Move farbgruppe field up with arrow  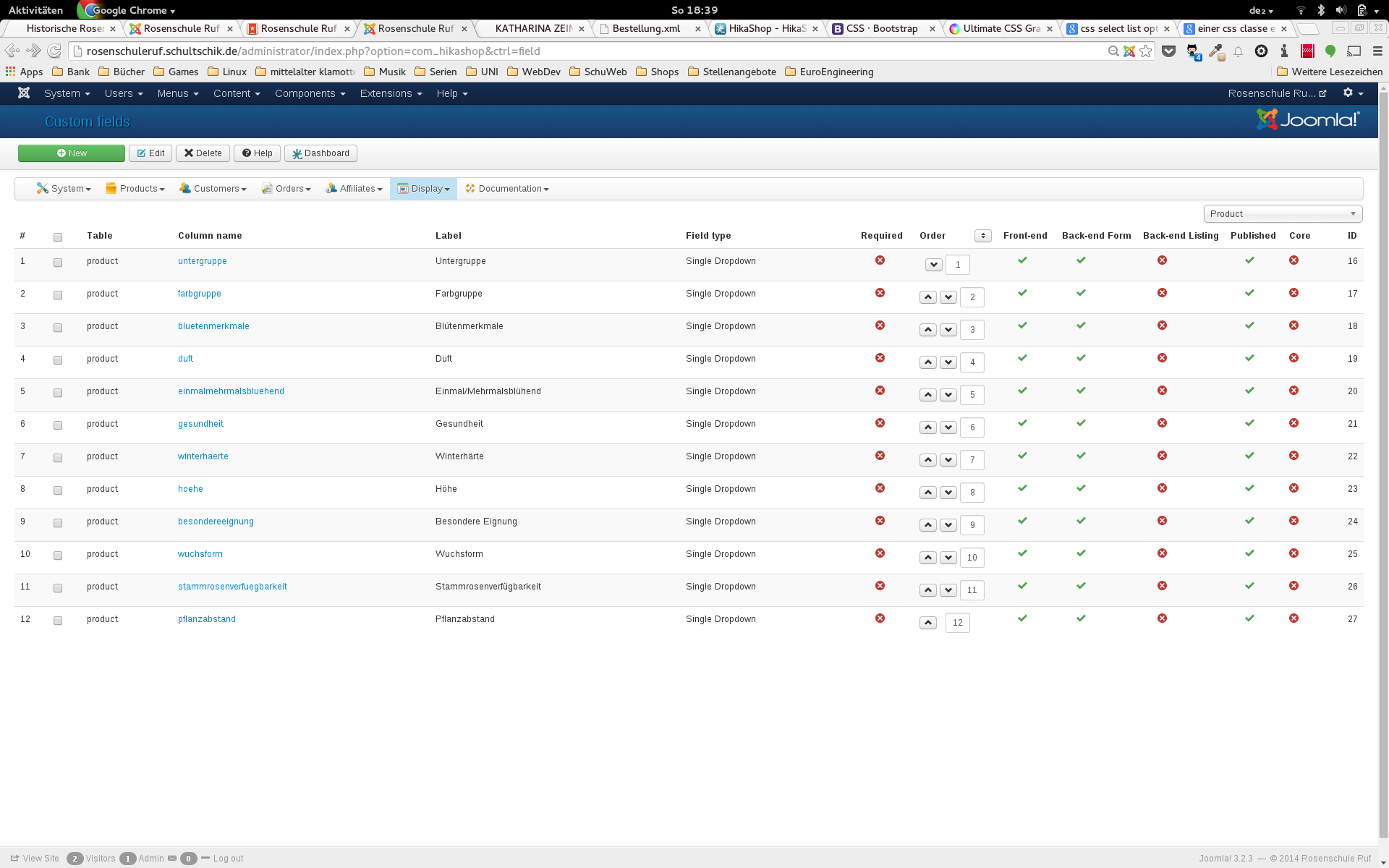click(x=928, y=297)
